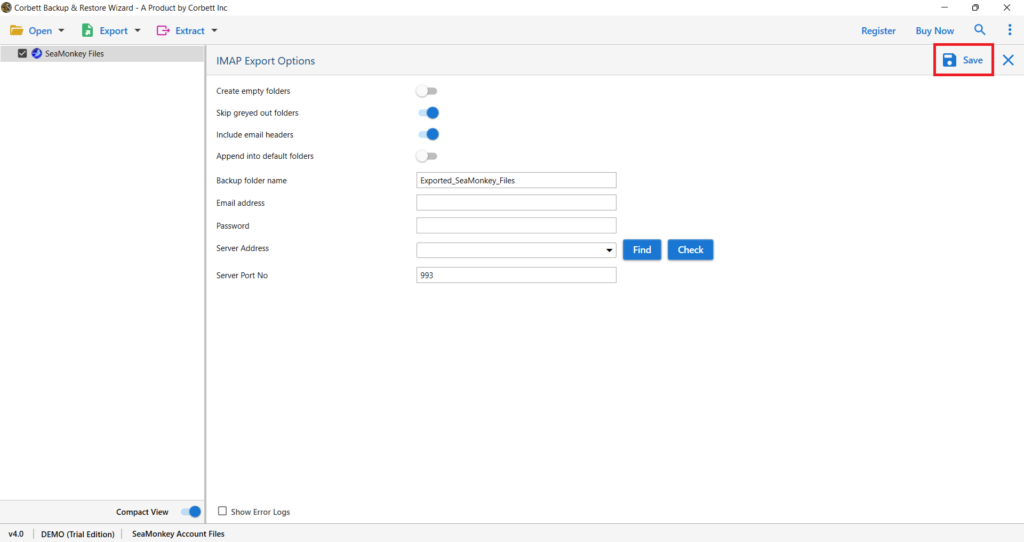Enable Create empty folders toggle

[x=427, y=91]
